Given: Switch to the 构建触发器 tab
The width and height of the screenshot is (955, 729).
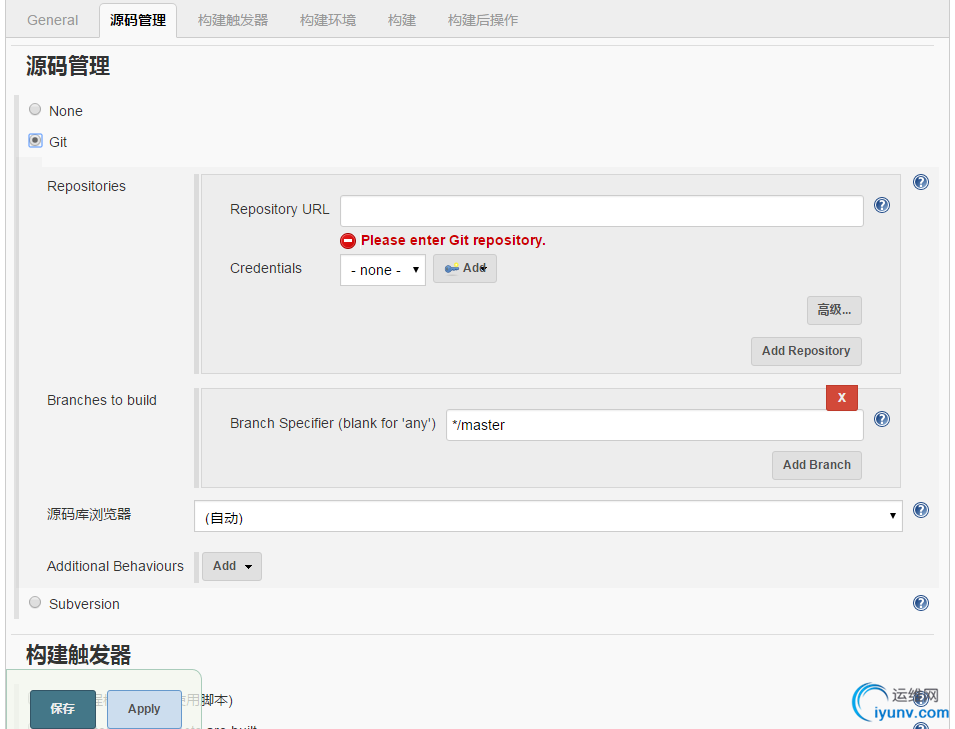Looking at the screenshot, I should point(233,20).
